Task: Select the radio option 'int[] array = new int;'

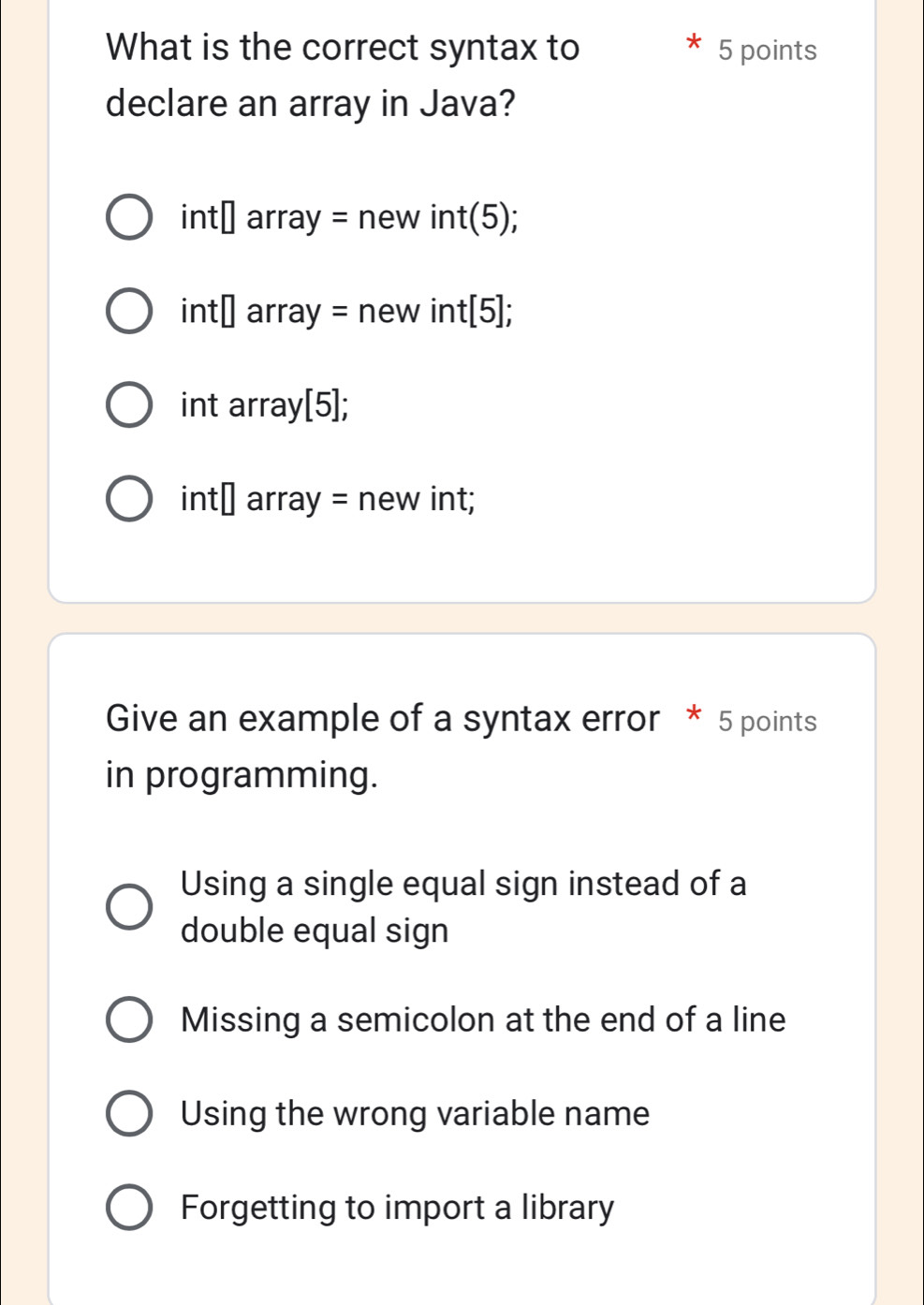Action: 129,499
